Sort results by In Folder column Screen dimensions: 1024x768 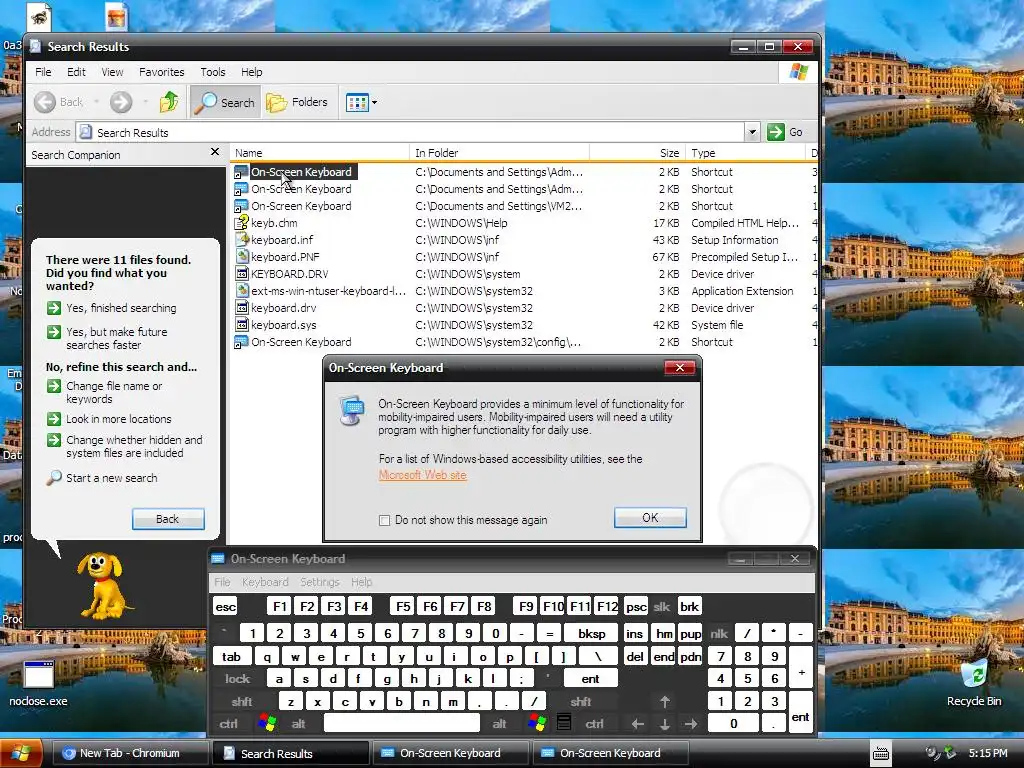pyautogui.click(x=499, y=153)
